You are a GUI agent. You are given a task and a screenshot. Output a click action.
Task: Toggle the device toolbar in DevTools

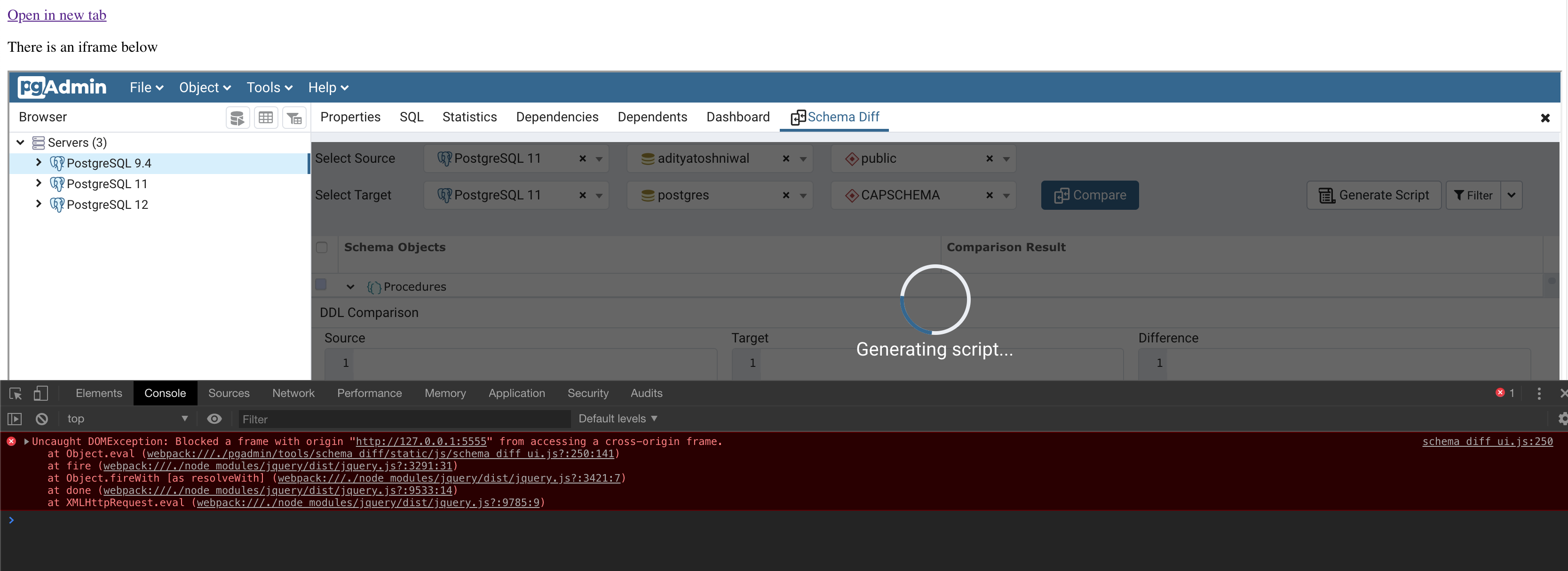point(41,393)
